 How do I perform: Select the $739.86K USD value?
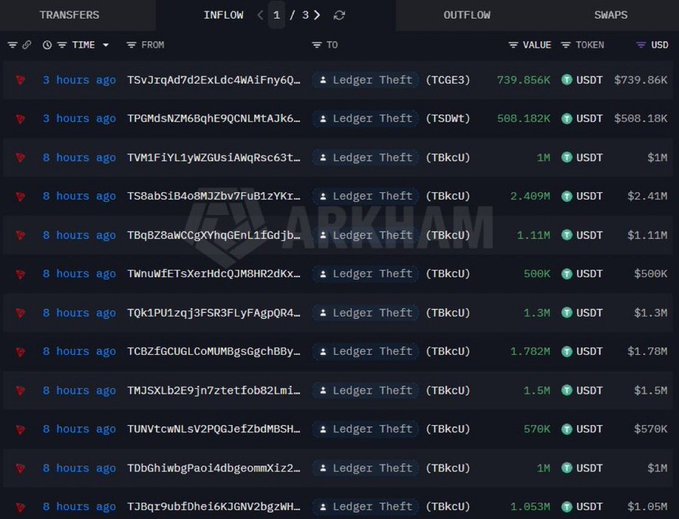point(640,80)
